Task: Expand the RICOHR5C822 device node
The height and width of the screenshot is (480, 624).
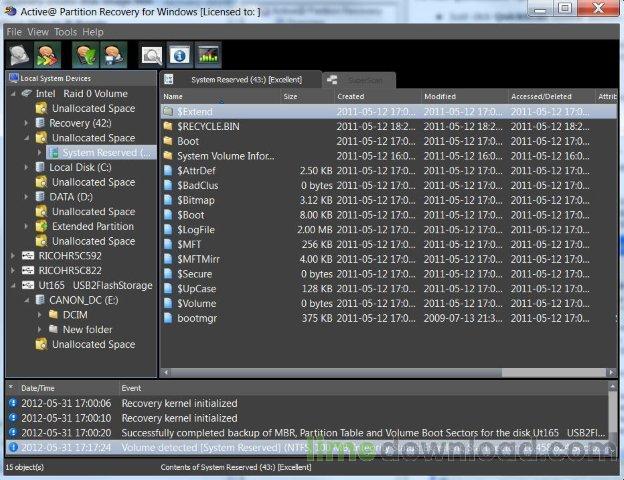Action: 13,271
